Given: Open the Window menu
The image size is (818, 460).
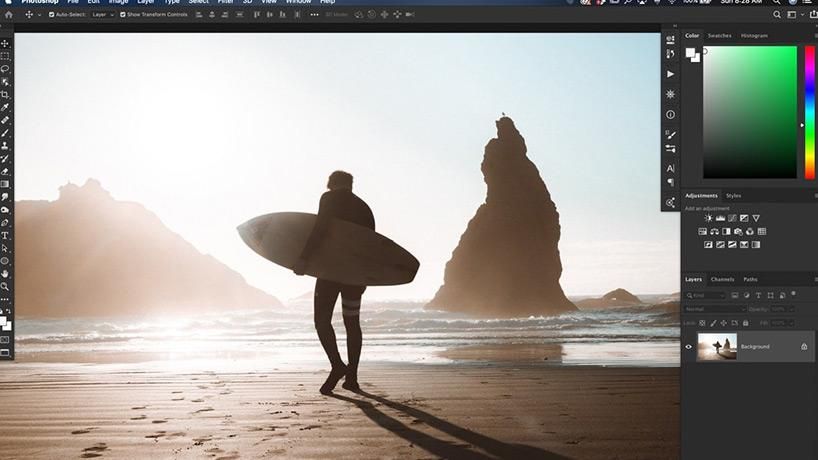Looking at the screenshot, I should (298, 2).
